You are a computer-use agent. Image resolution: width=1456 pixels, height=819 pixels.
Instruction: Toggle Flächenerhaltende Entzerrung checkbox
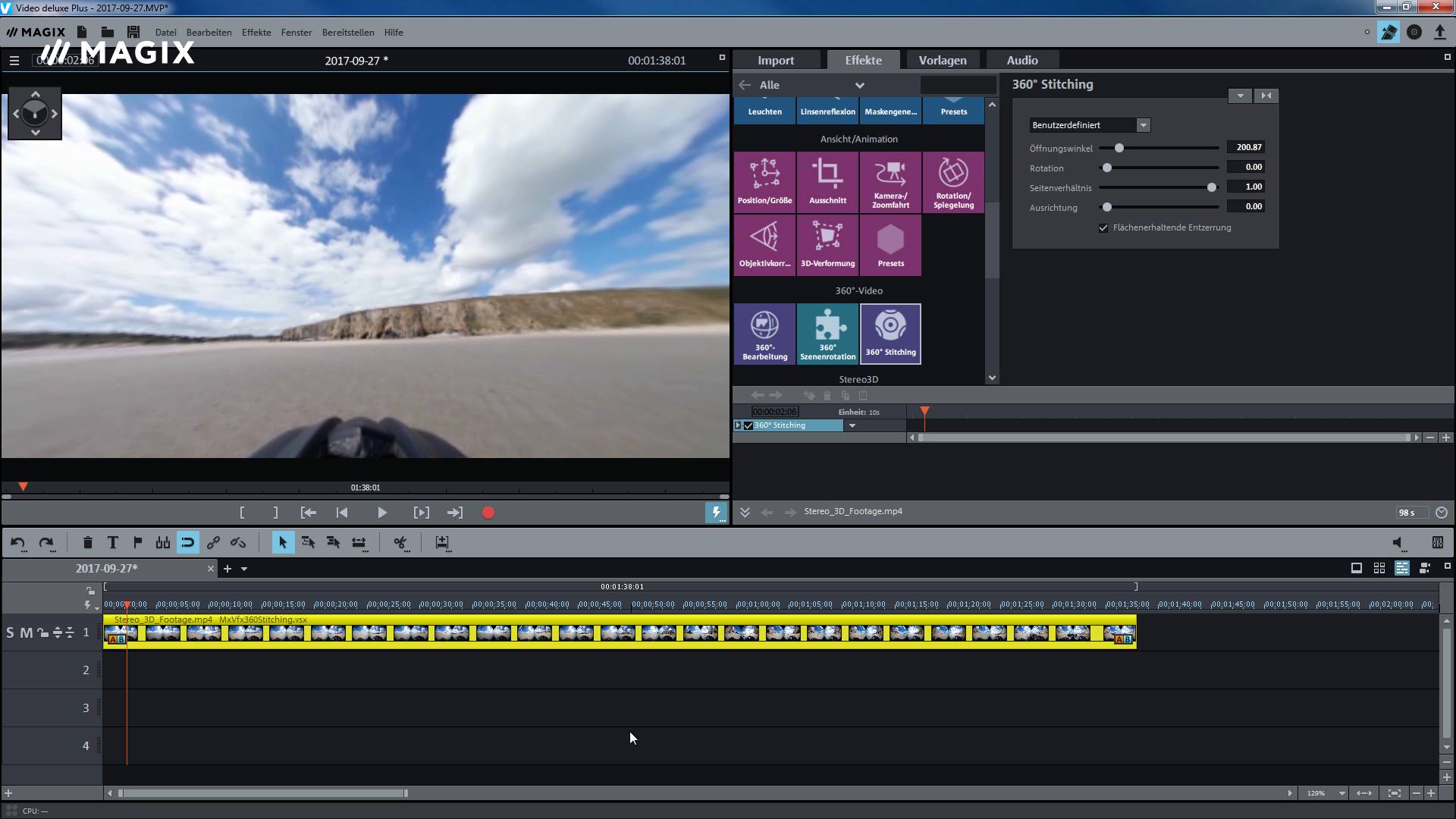click(x=1103, y=227)
